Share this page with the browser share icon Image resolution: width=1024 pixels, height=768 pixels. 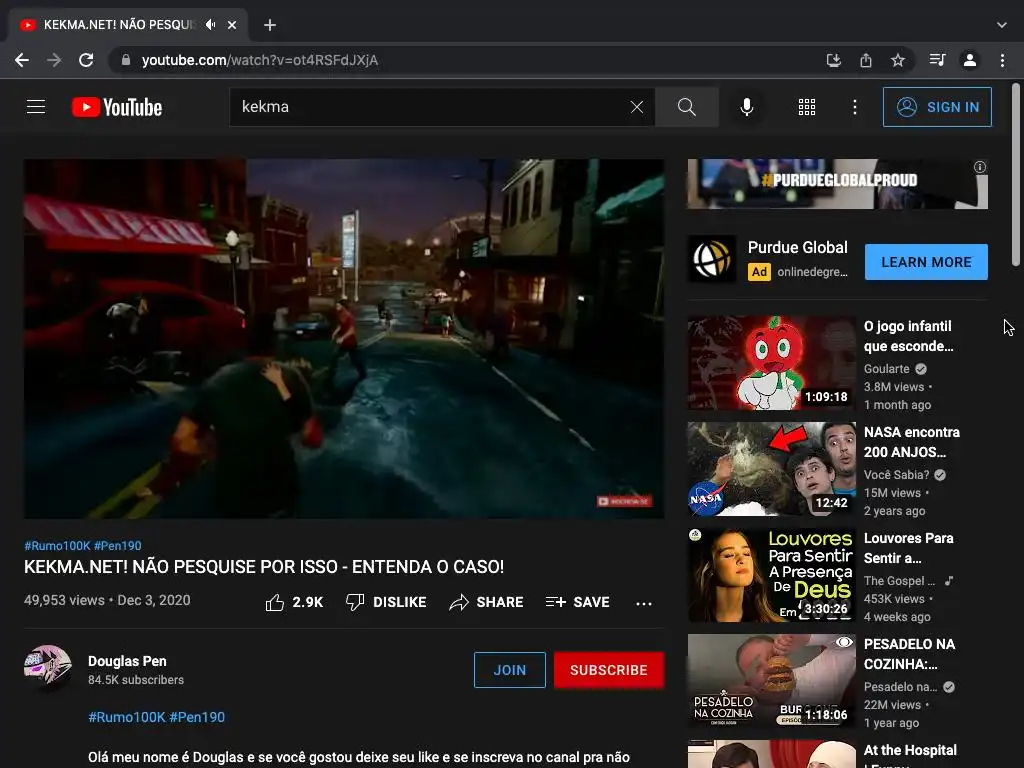click(x=865, y=60)
